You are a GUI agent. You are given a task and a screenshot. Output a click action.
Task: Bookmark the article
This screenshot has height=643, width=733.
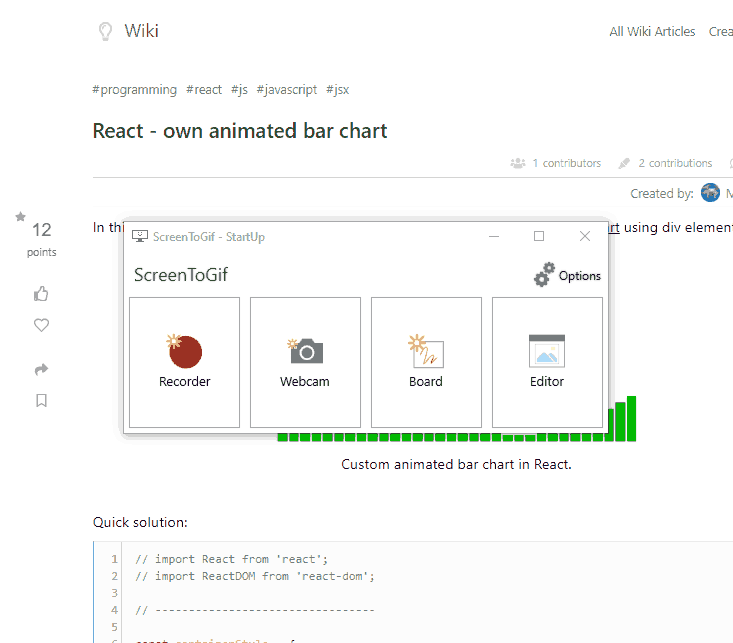click(x=41, y=401)
